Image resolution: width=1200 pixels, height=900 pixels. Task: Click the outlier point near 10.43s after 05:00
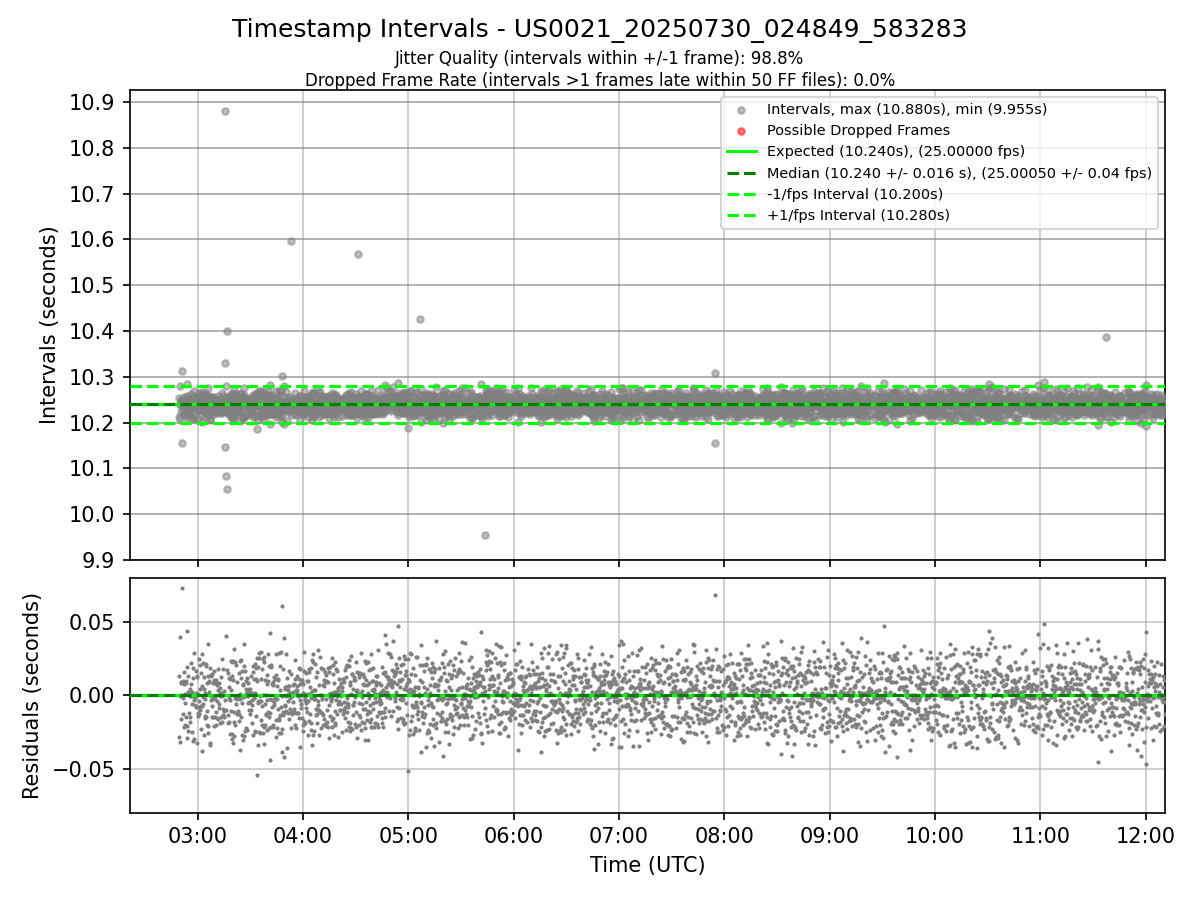pyautogui.click(x=420, y=319)
